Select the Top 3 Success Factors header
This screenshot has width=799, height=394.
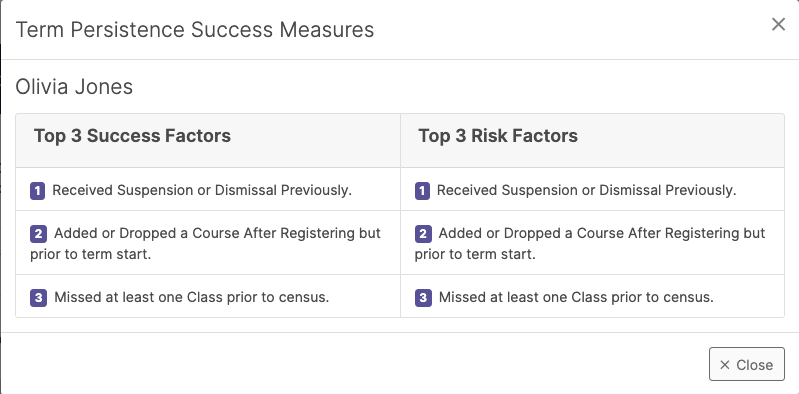point(132,136)
